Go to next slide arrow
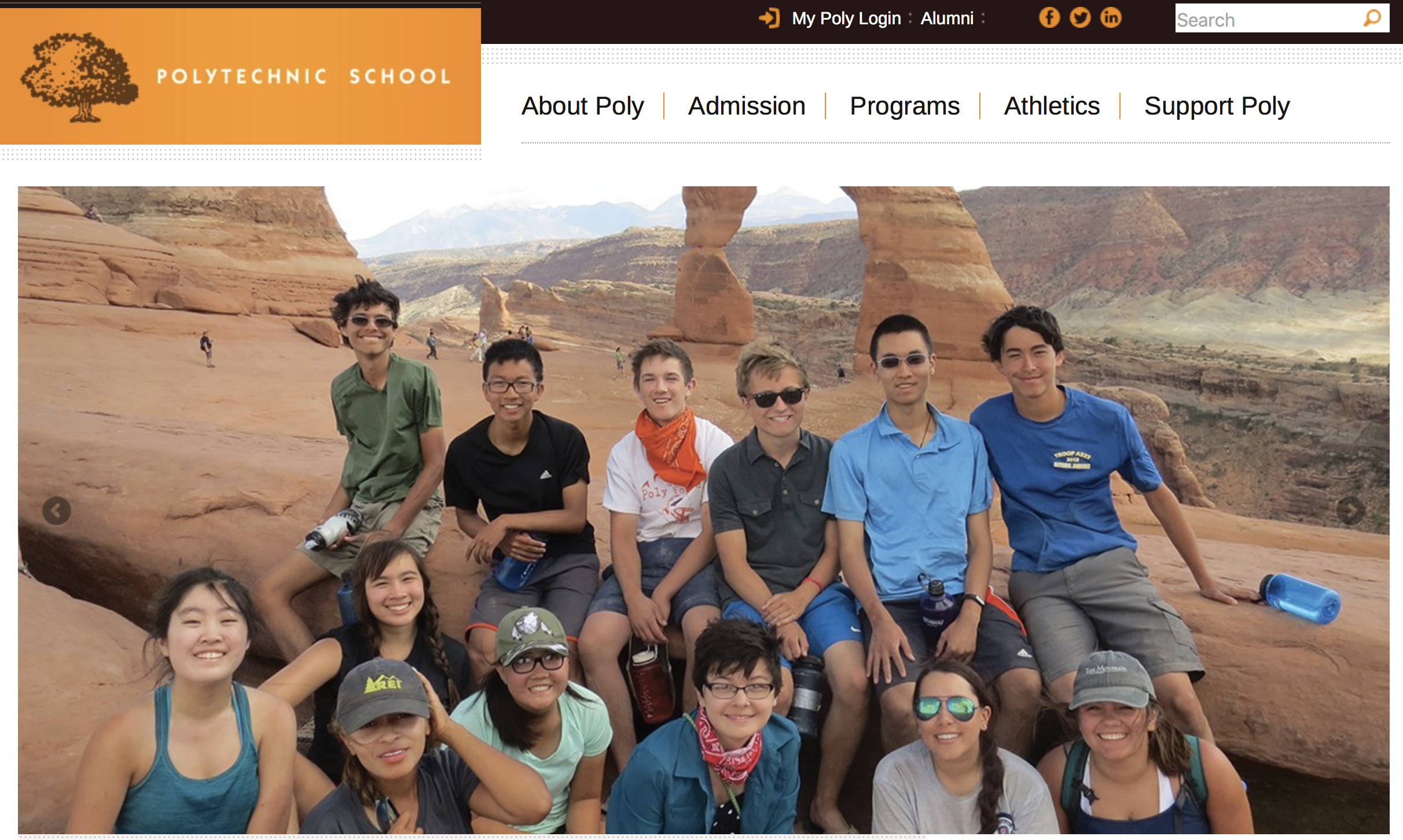 pyautogui.click(x=1351, y=511)
